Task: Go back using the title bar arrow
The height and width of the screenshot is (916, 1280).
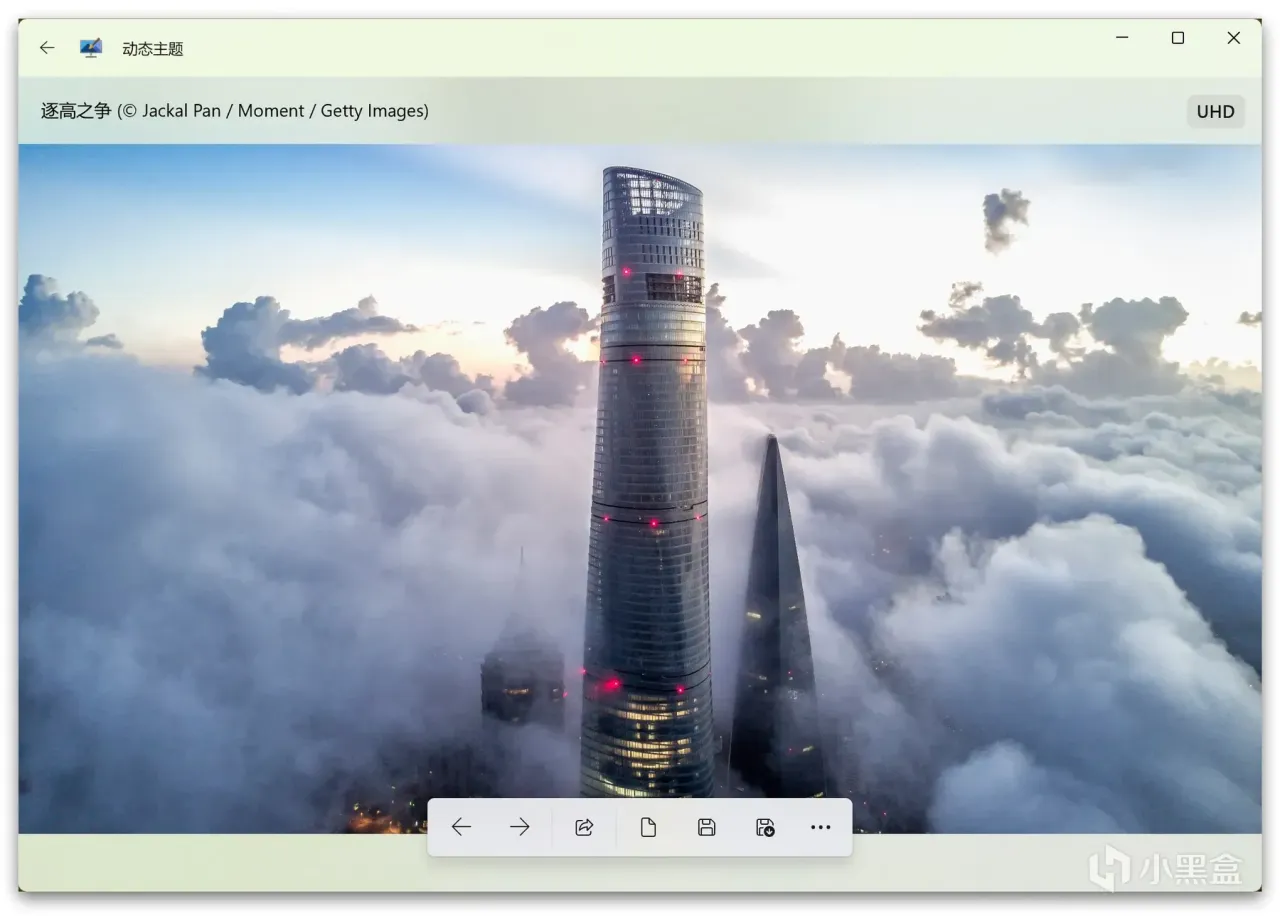Action: pyautogui.click(x=47, y=48)
